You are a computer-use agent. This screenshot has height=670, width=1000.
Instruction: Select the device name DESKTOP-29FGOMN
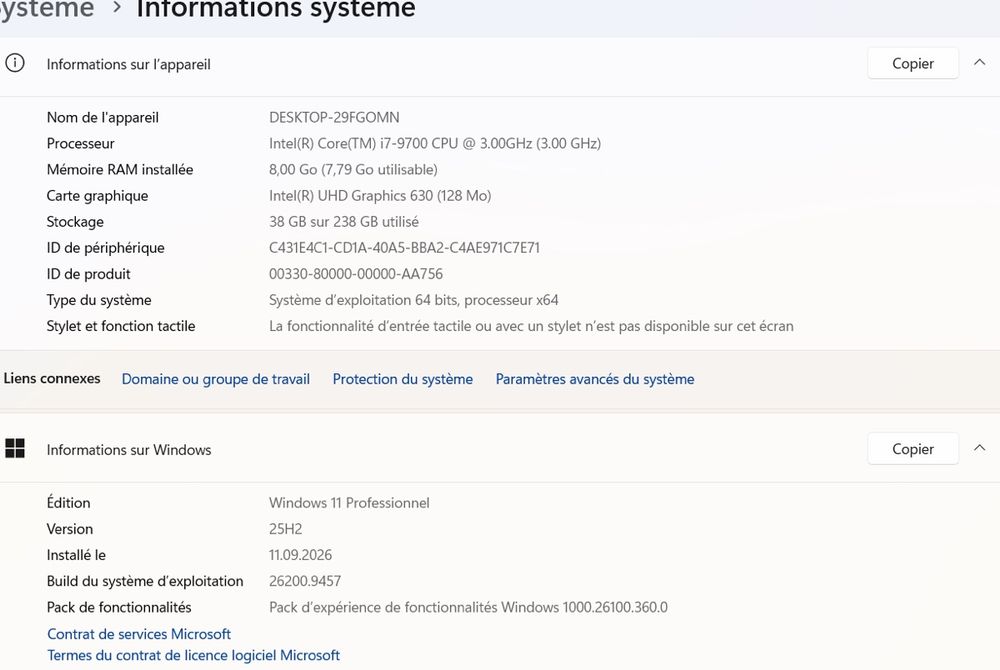pyautogui.click(x=334, y=118)
